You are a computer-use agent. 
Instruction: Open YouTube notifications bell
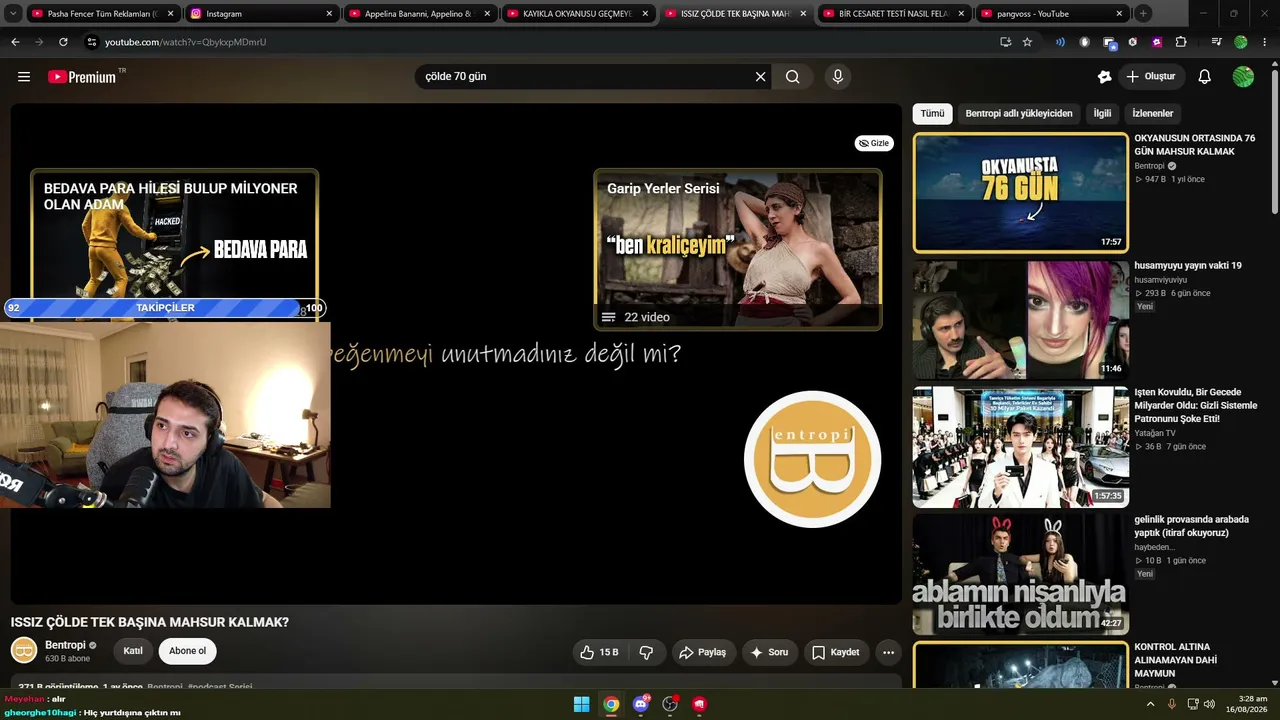(x=1204, y=77)
